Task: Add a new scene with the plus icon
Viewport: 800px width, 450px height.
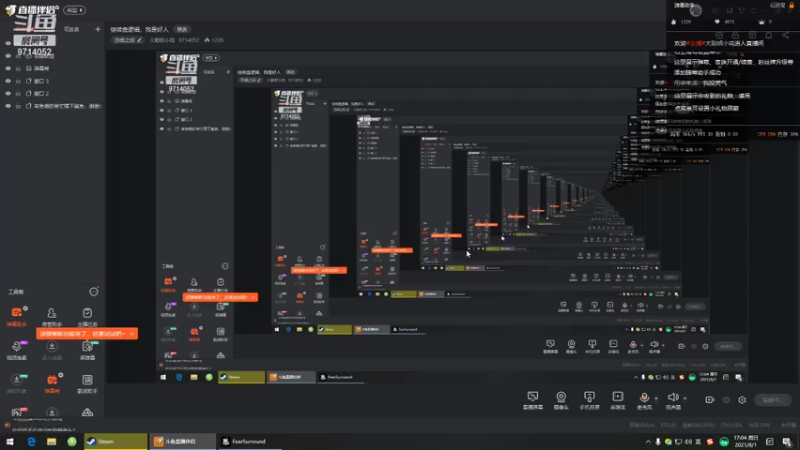Action: point(97,29)
